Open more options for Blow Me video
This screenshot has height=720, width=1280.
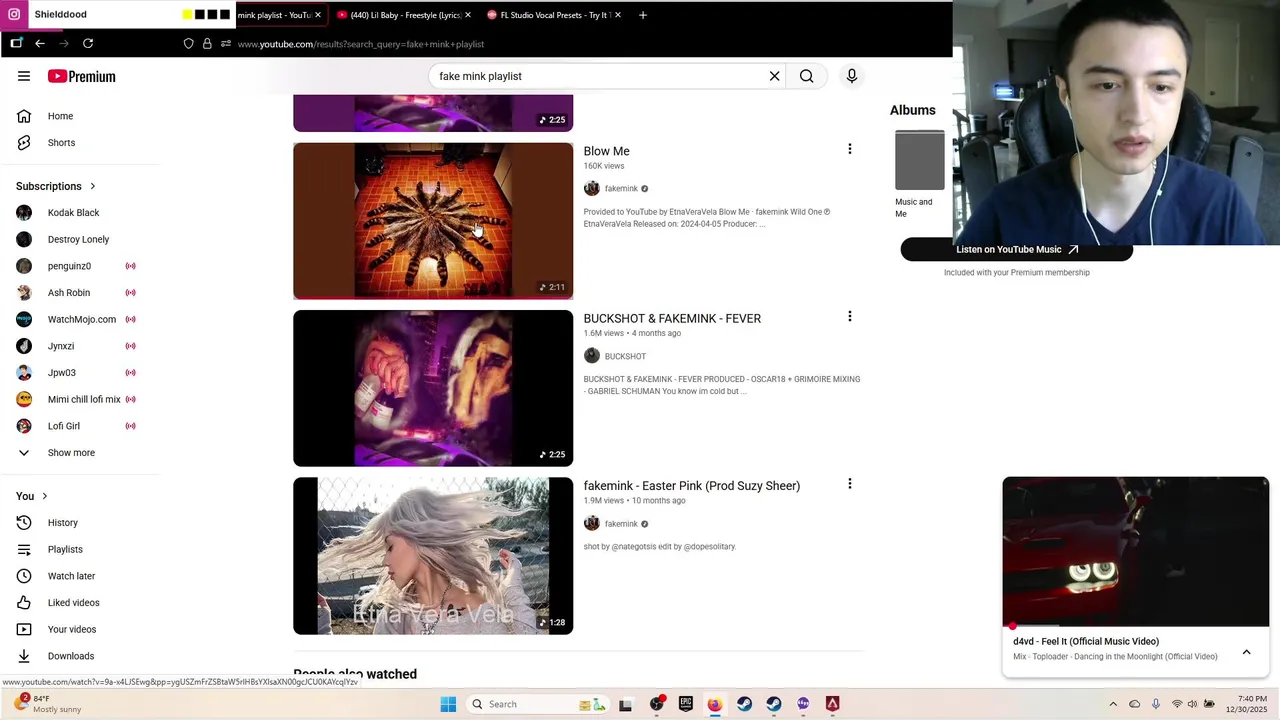coord(850,149)
